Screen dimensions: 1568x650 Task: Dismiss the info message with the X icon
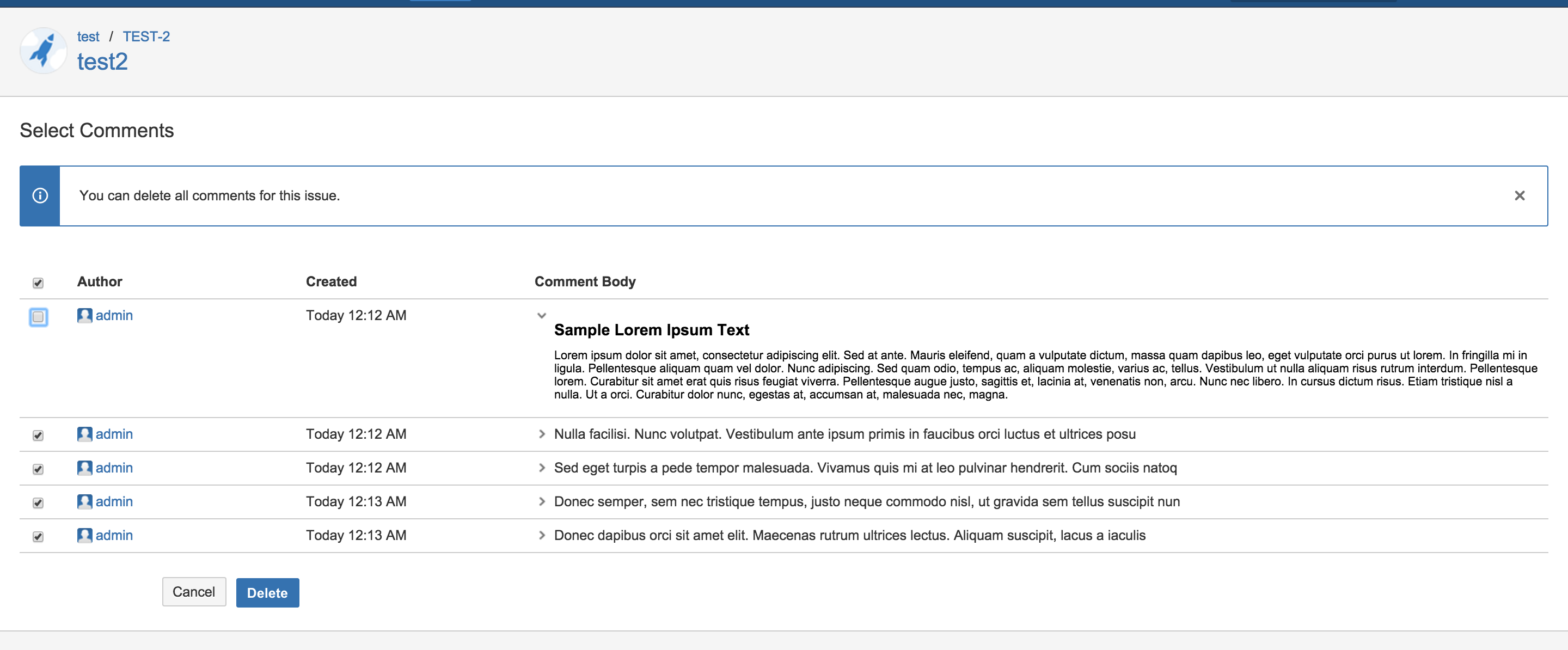1520,195
